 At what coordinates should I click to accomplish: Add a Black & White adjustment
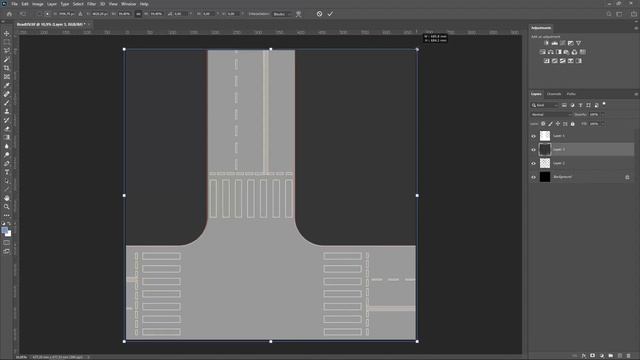[558, 52]
